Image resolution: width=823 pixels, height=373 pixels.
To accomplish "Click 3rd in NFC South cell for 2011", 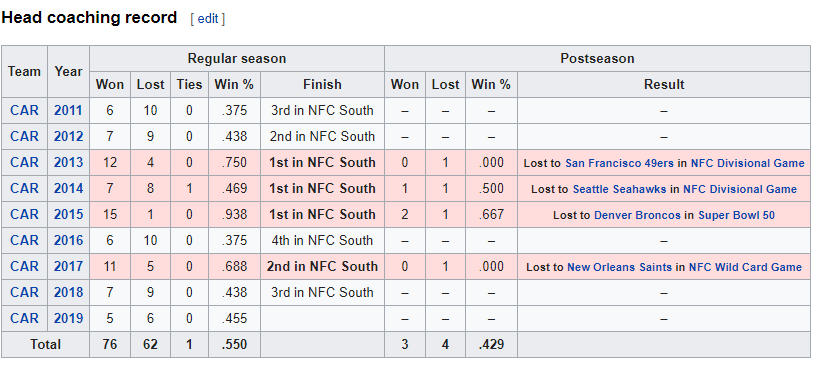I will tap(322, 111).
